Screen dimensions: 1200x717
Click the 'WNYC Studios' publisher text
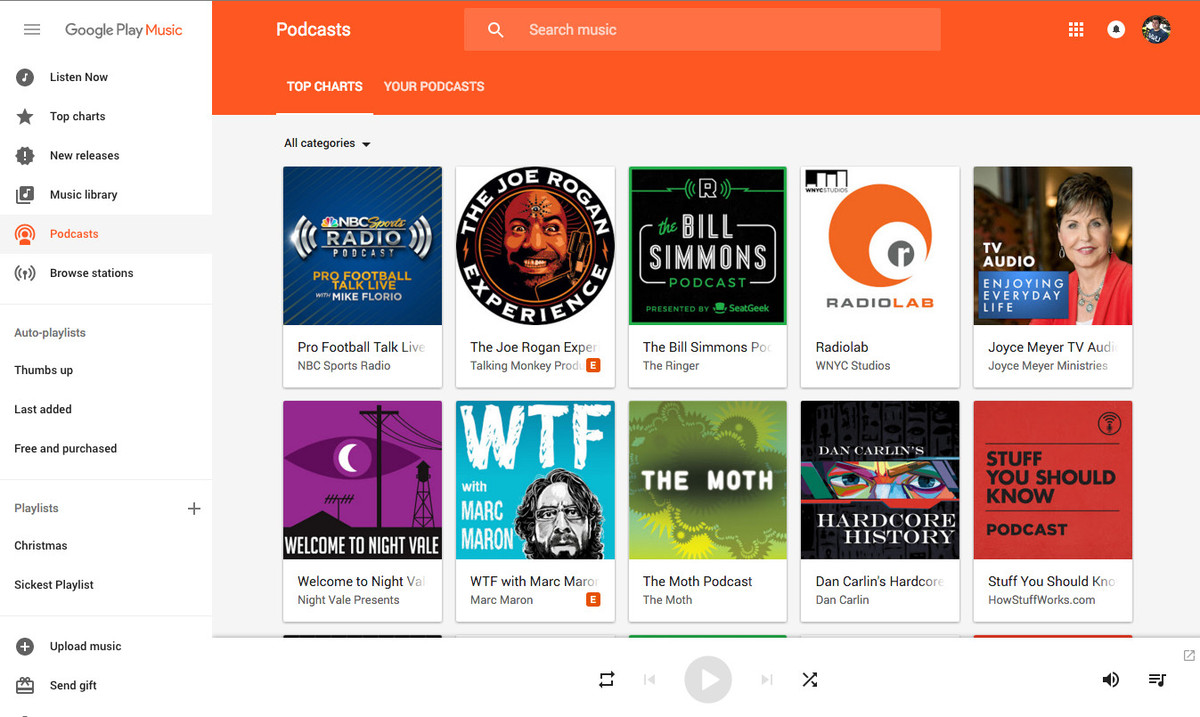tap(853, 366)
